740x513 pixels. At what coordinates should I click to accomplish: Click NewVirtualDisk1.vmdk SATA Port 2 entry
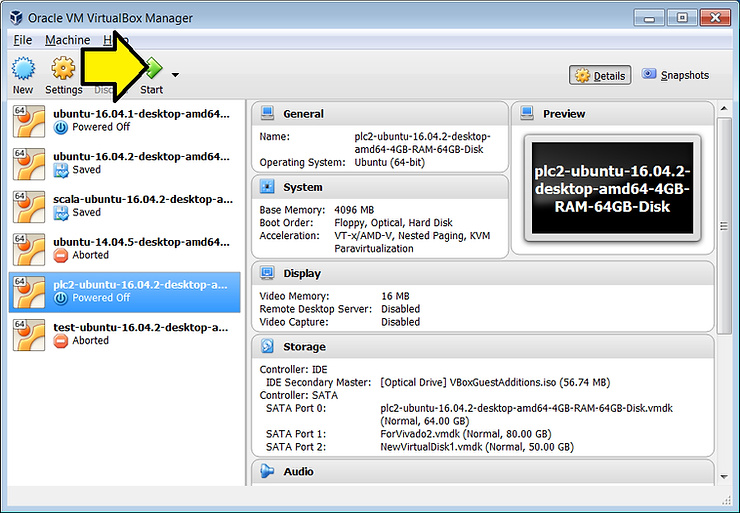tap(477, 447)
